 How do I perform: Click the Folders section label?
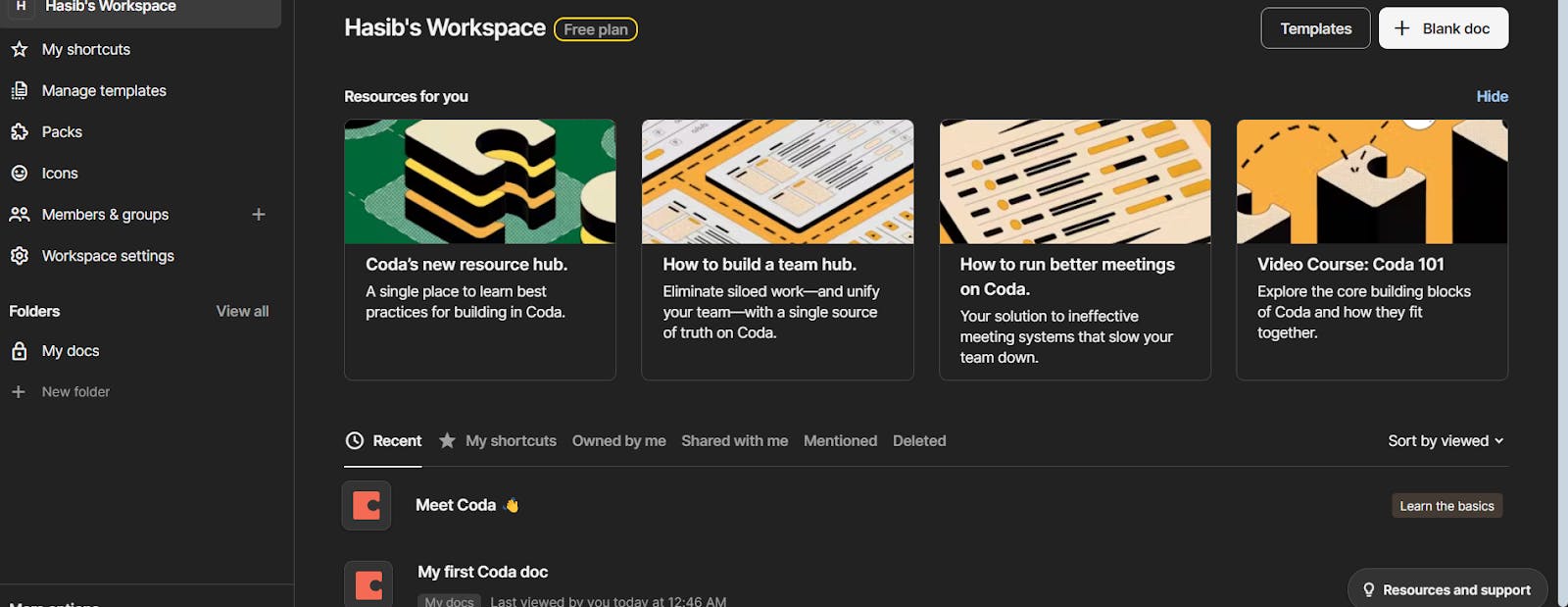tap(34, 311)
